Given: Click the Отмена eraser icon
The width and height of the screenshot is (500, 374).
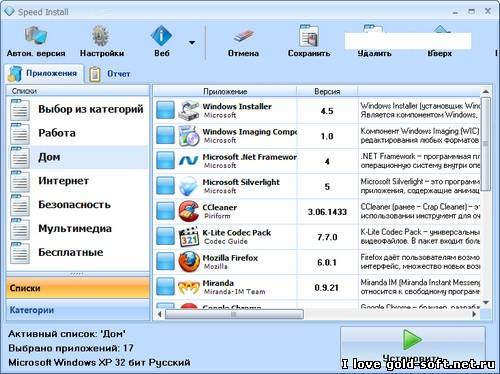Looking at the screenshot, I should (x=244, y=36).
